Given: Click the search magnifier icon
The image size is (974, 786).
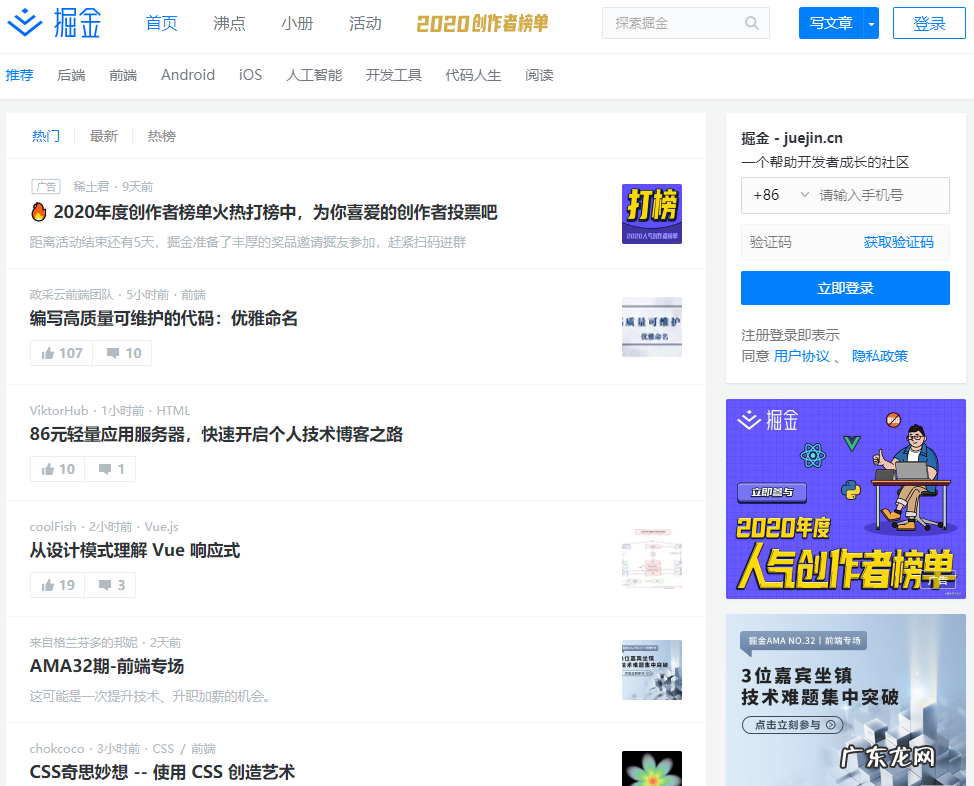Looking at the screenshot, I should (754, 22).
